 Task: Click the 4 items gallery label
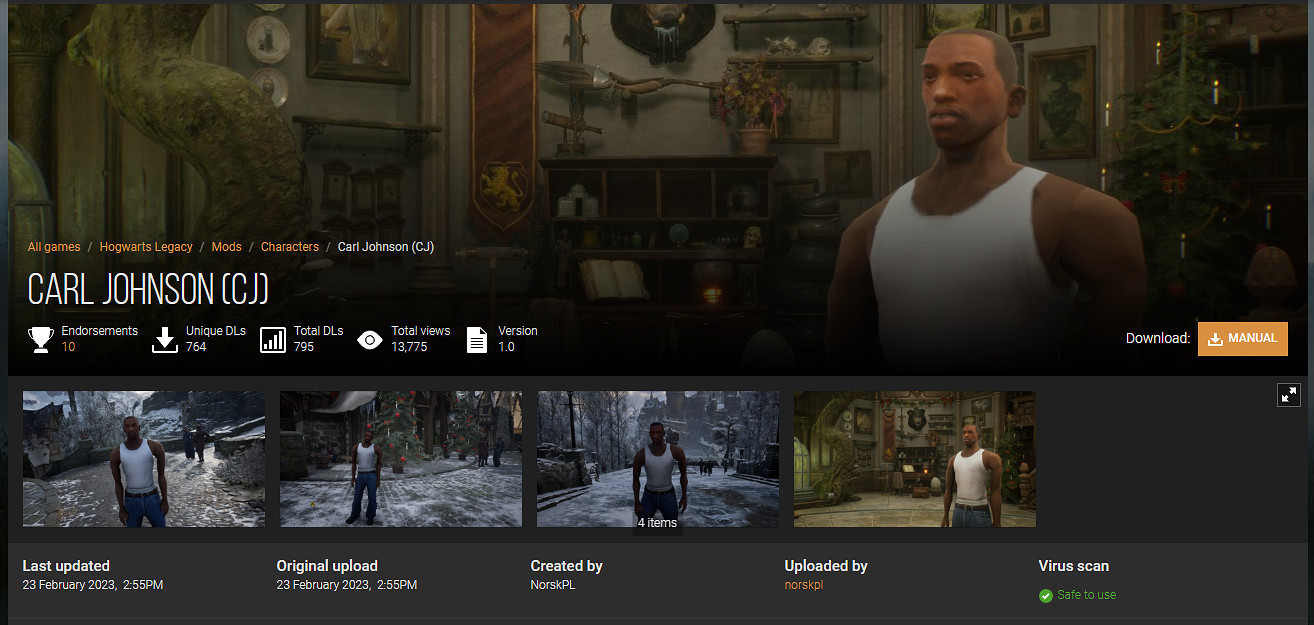point(658,523)
